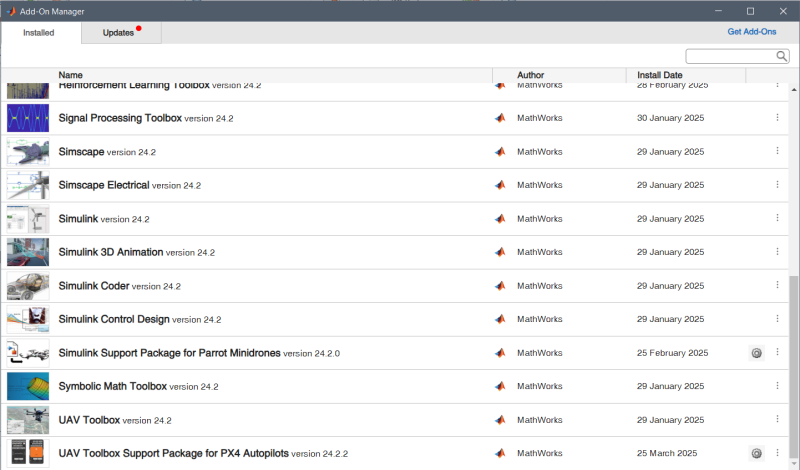Image resolution: width=800 pixels, height=470 pixels.
Task: Click the vertical scrollbar thumb
Action: click(x=794, y=365)
